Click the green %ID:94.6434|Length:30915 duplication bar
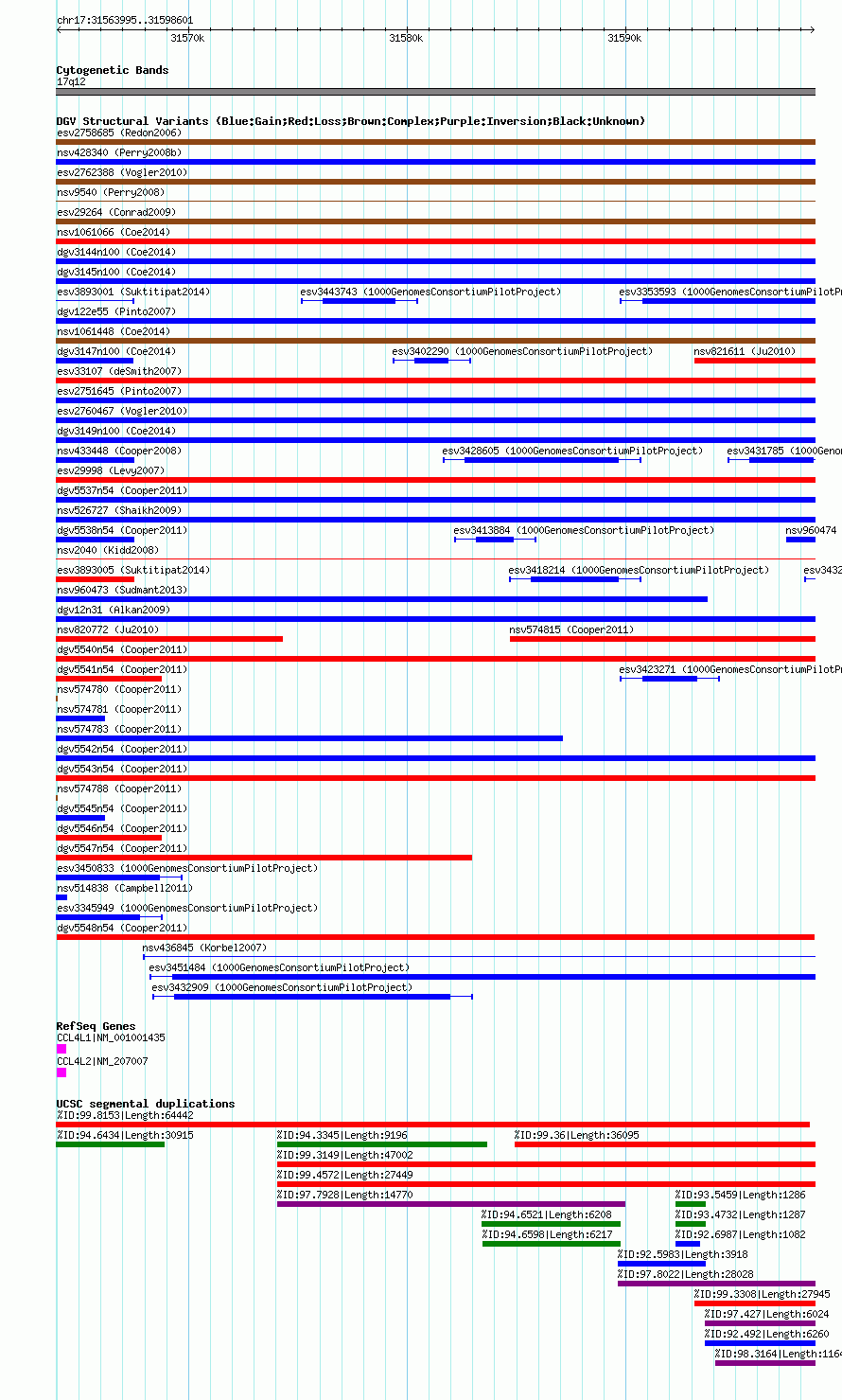842x1400 pixels. (111, 1144)
